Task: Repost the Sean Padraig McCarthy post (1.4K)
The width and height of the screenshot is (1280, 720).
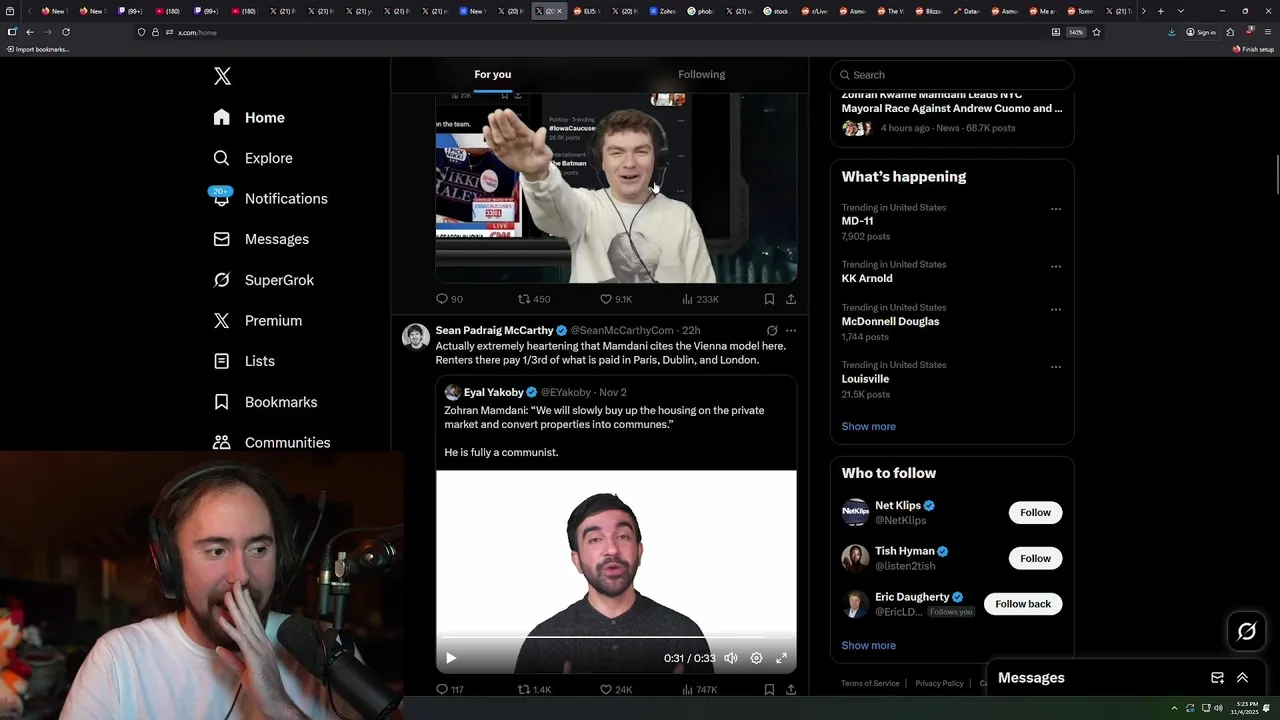Action: tap(534, 689)
